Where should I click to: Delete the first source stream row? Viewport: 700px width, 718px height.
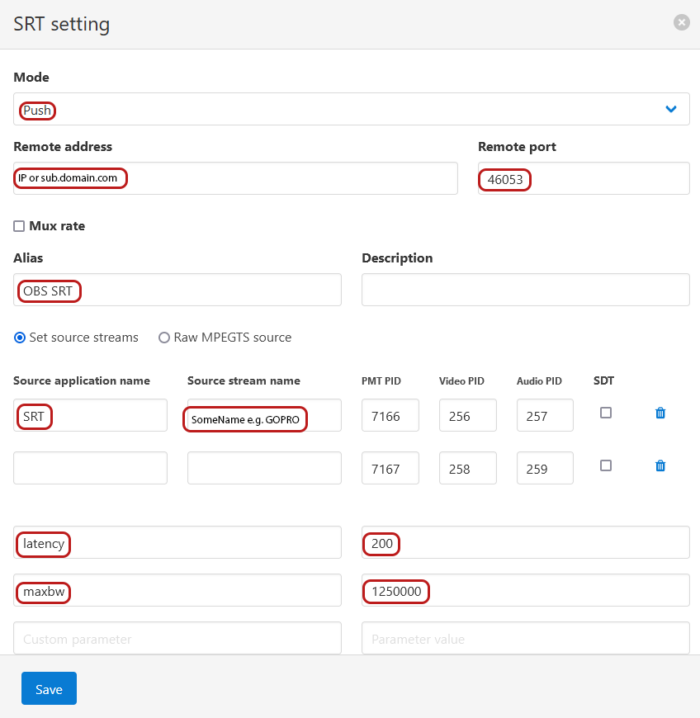coord(660,413)
